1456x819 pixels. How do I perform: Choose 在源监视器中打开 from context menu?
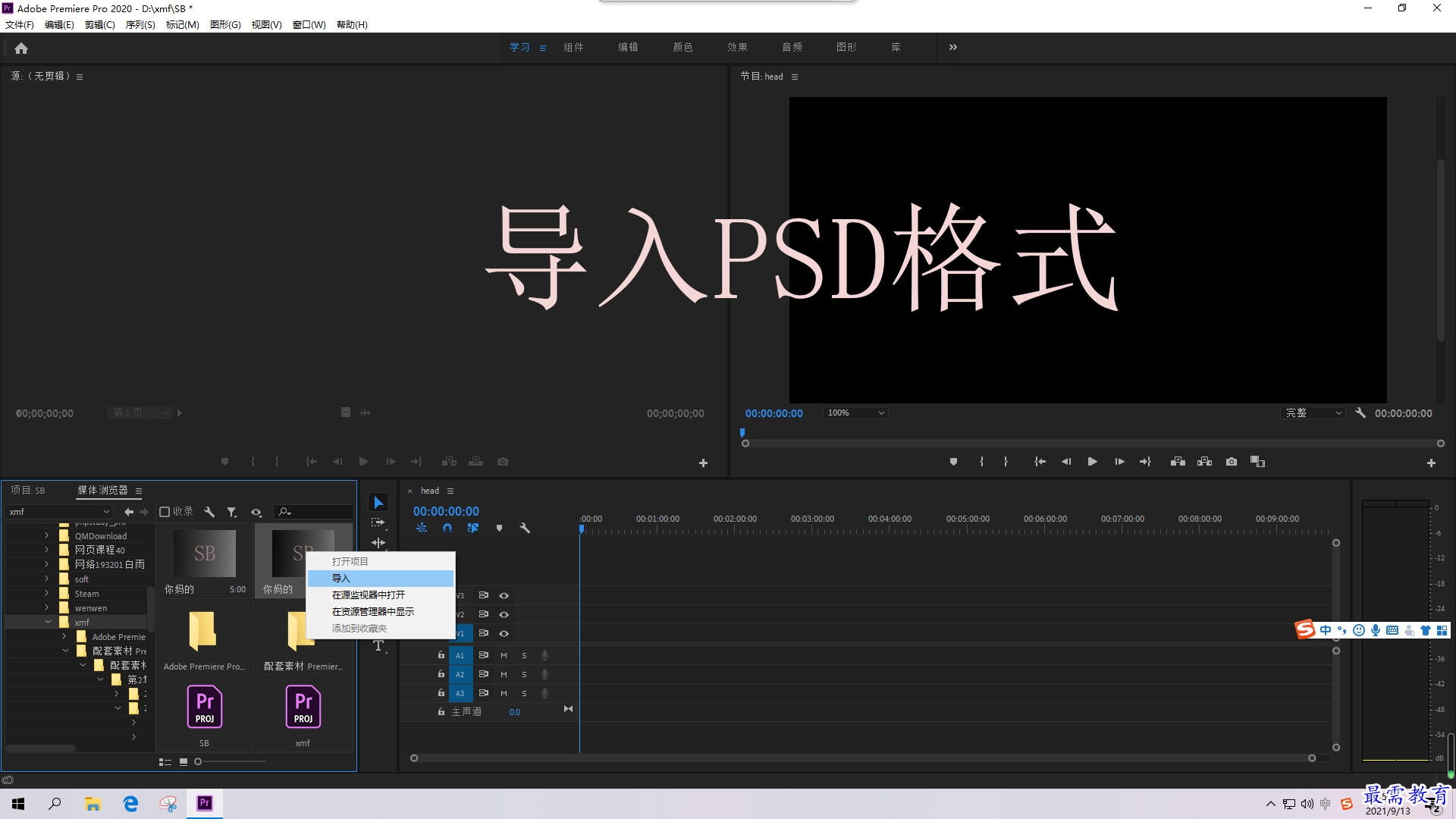pos(381,595)
